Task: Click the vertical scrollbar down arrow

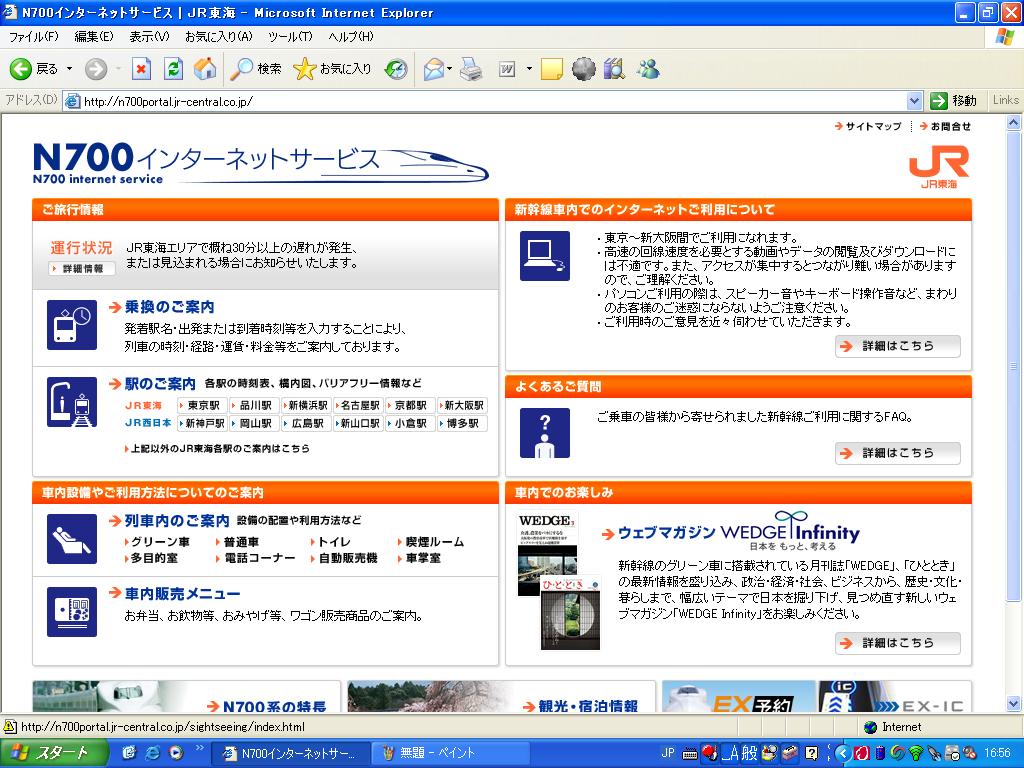Action: [1014, 704]
